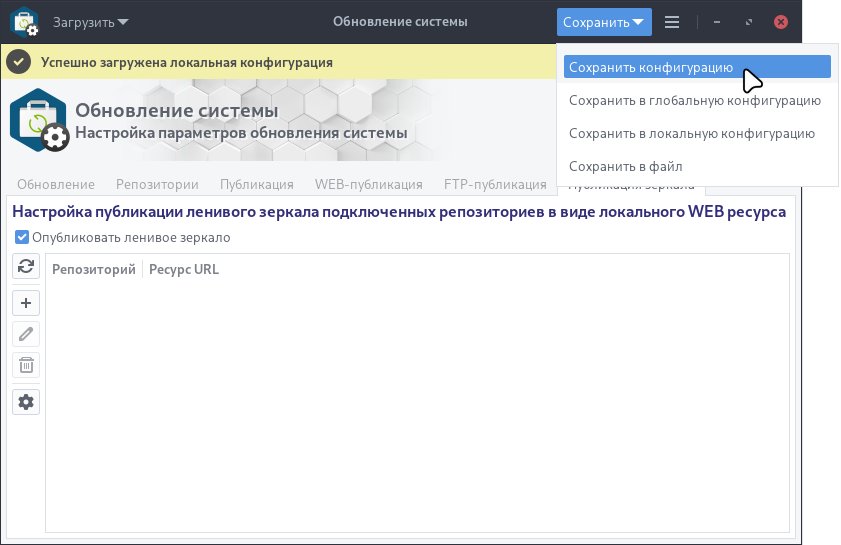Viewport: 841px width, 545px height.
Task: Open the 'FTP-публикация' tab
Action: pyautogui.click(x=495, y=185)
